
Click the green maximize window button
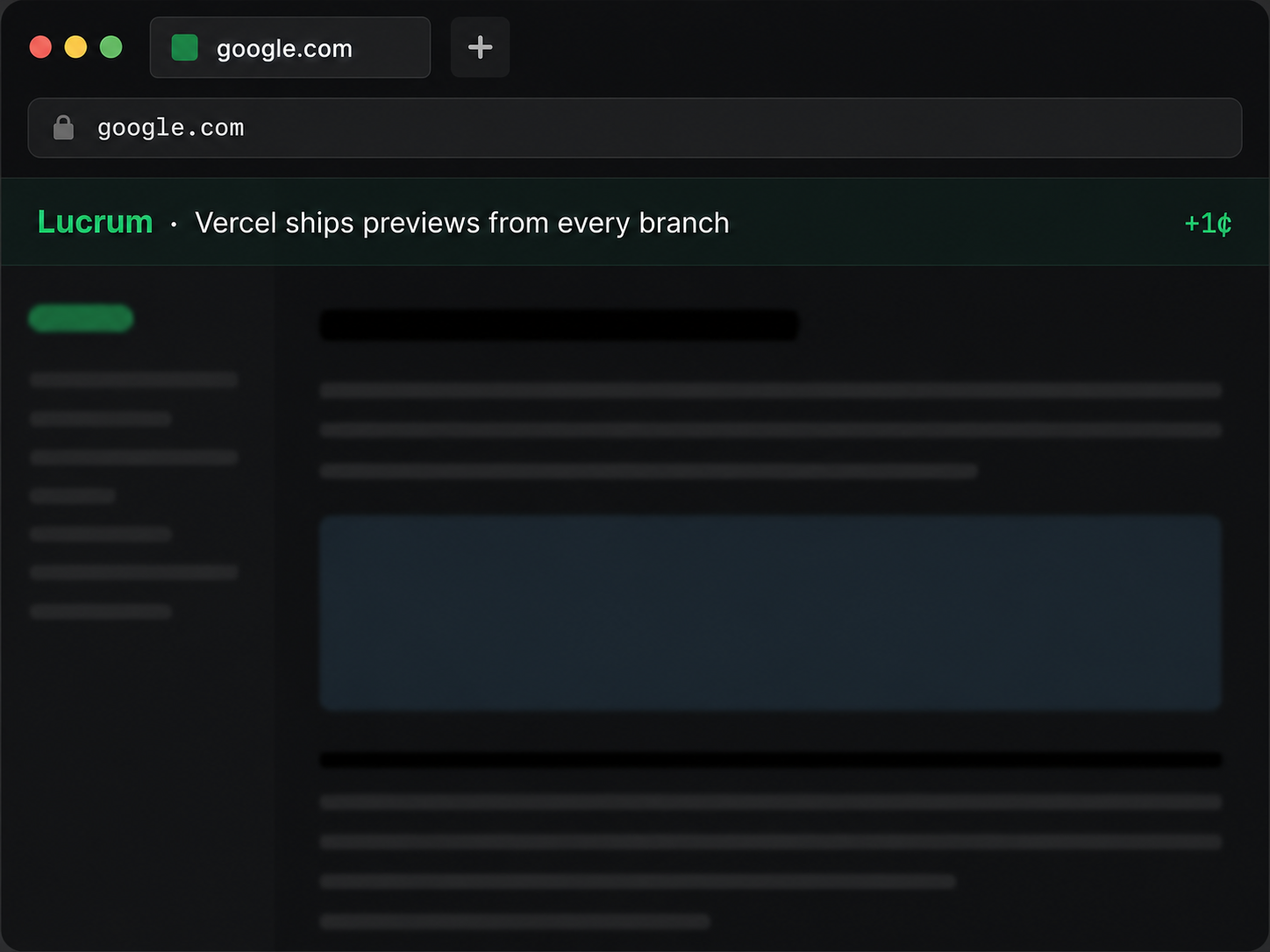pos(111,47)
